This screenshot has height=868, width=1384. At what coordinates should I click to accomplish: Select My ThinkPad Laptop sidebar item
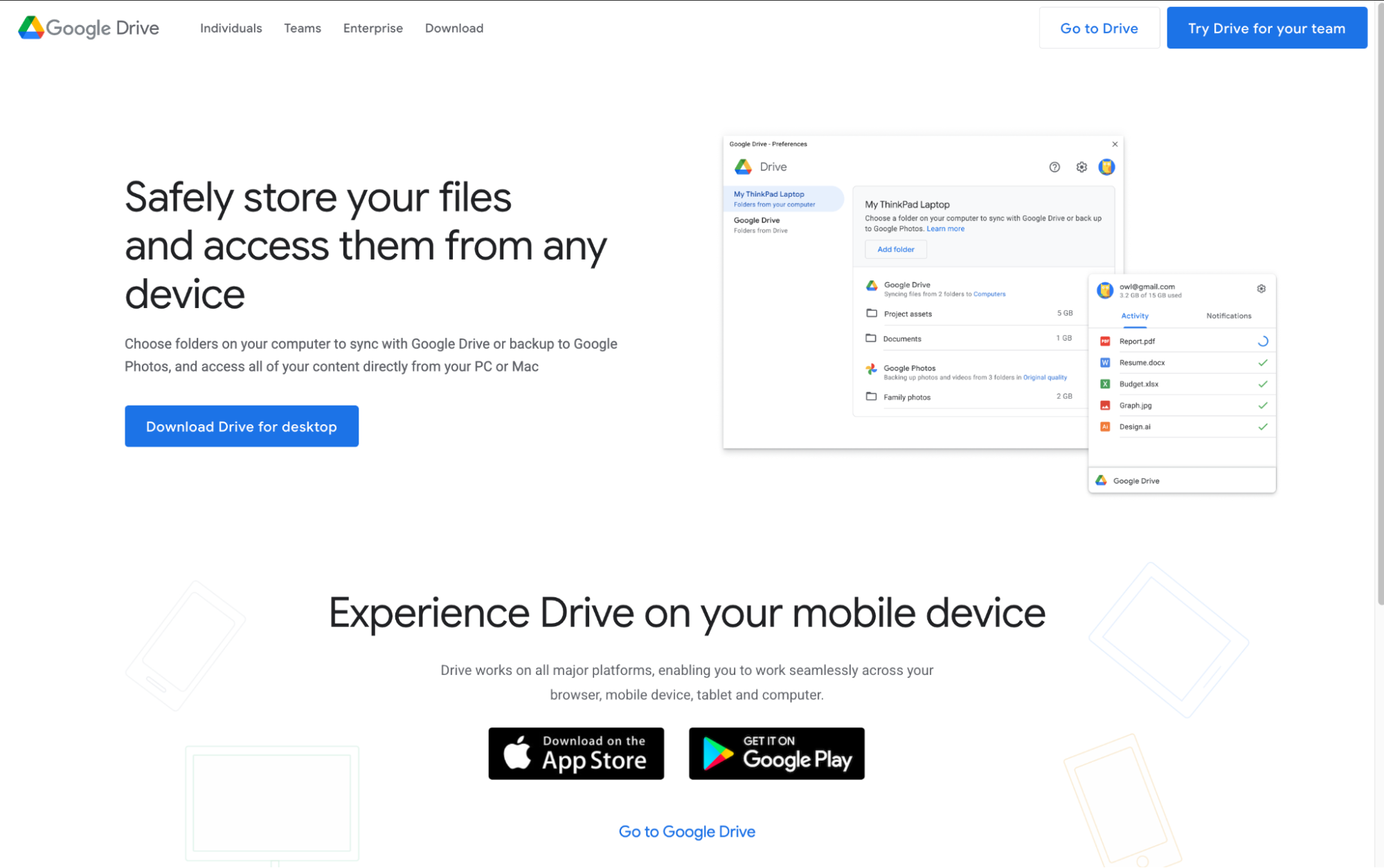pyautogui.click(x=784, y=199)
